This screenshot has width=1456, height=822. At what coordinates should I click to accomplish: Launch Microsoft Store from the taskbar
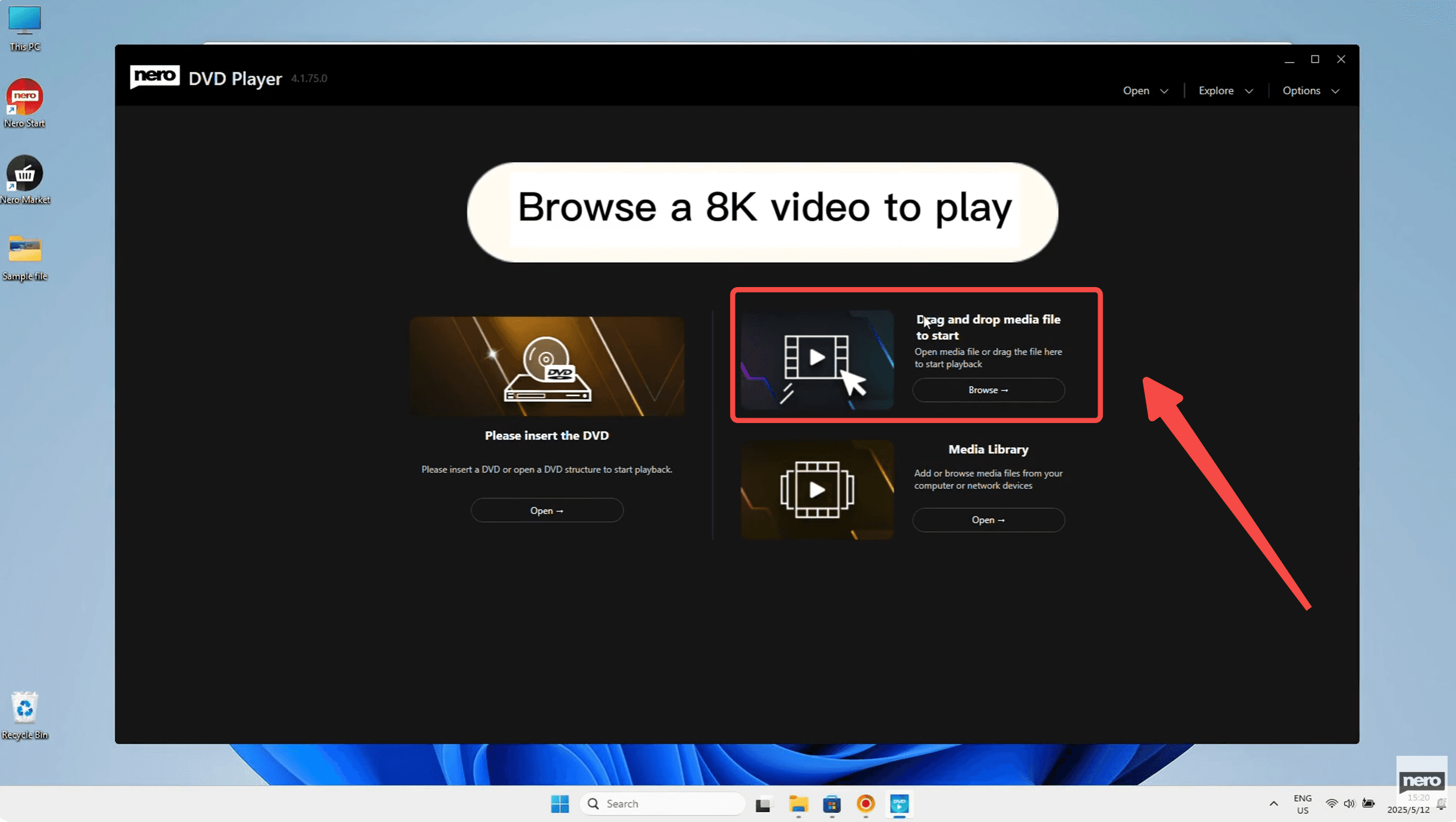tap(832, 804)
